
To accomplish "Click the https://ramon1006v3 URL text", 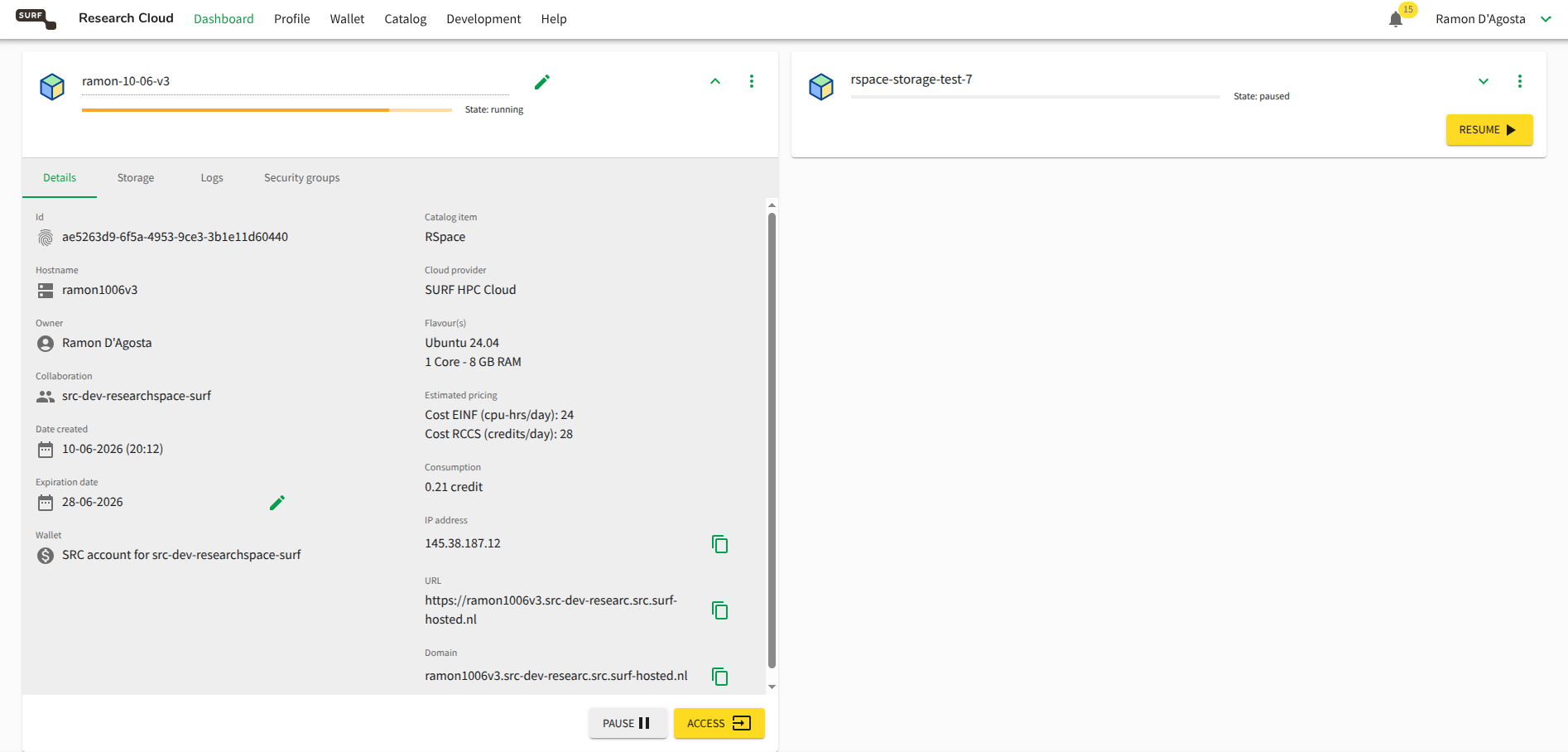I will [551, 610].
